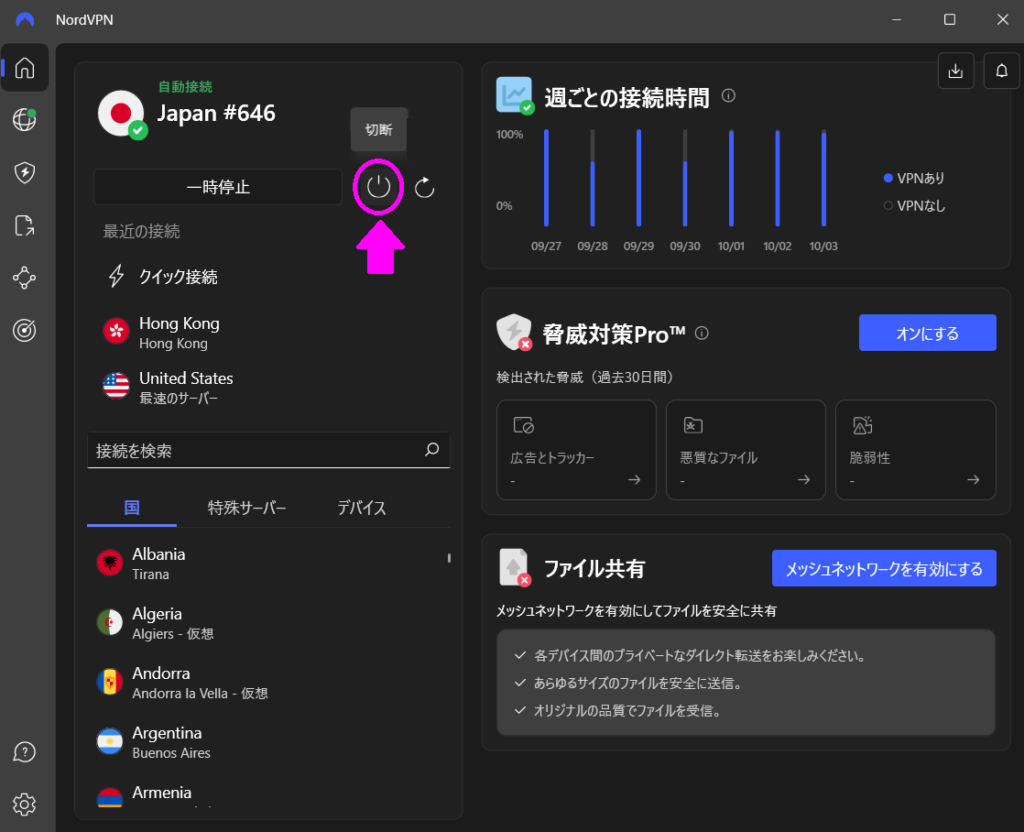The width and height of the screenshot is (1024, 832).
Task: Select Armenia in country list
Action: (268, 795)
